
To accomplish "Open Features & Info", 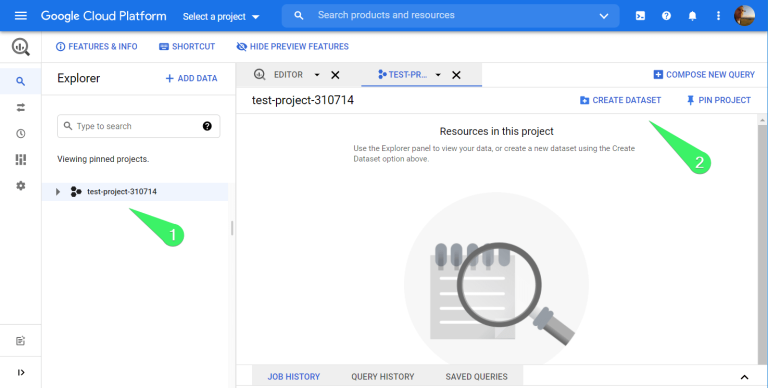I will (x=96, y=47).
